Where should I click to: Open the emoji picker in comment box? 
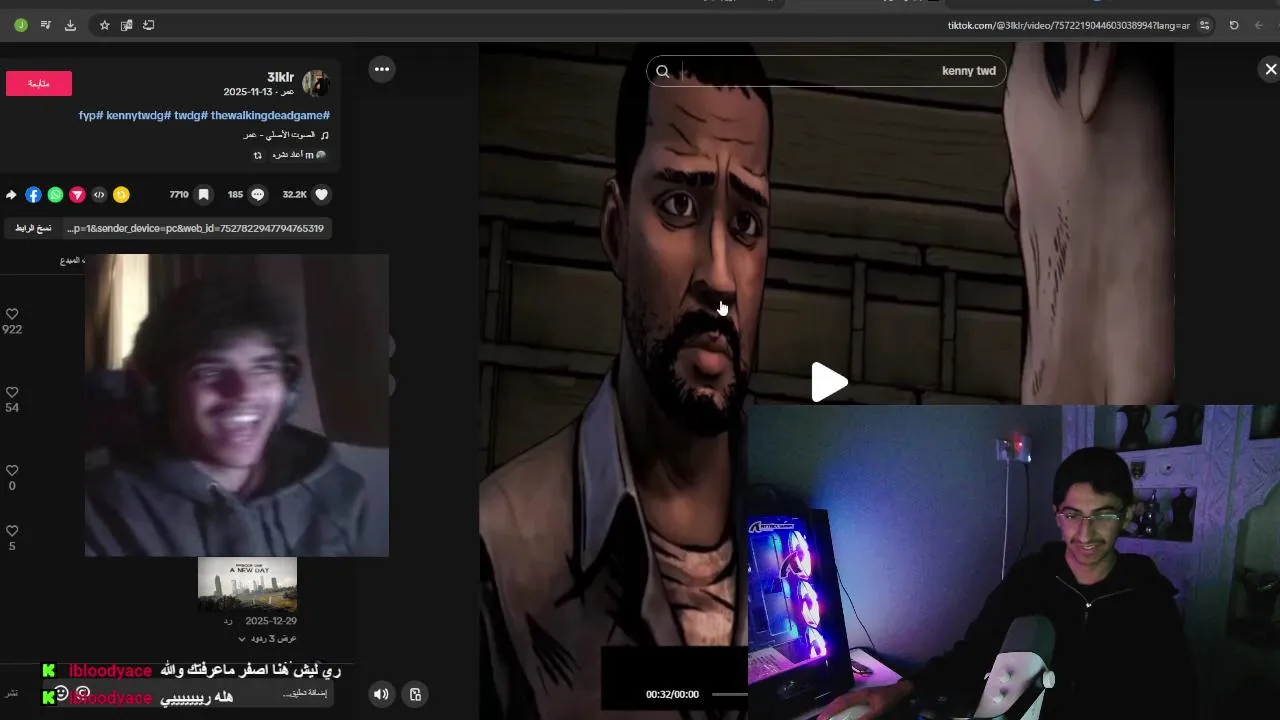[x=61, y=692]
